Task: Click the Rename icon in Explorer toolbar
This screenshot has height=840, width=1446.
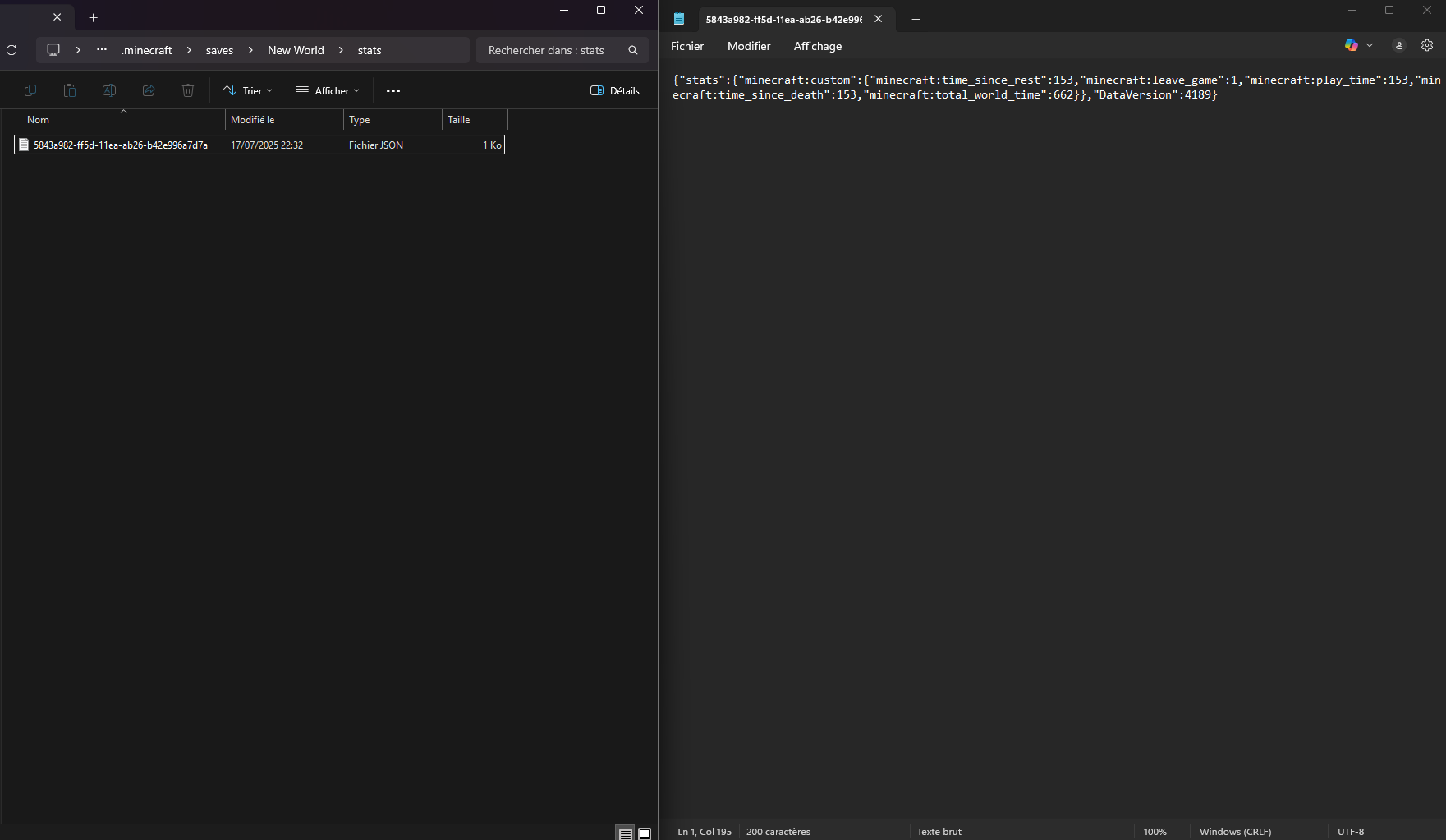Action: tap(109, 90)
